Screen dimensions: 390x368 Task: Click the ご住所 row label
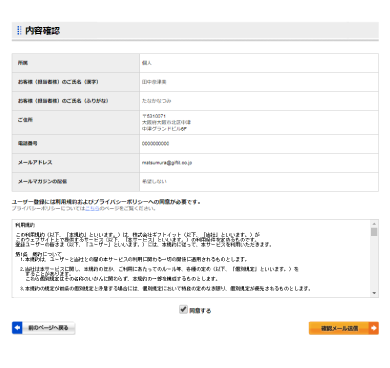(25, 120)
